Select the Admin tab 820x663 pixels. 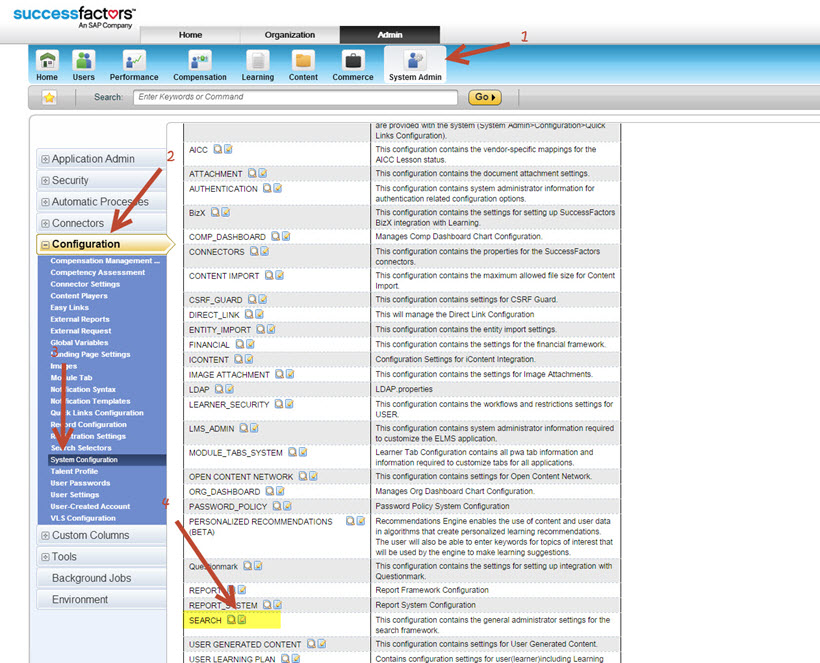(x=390, y=35)
